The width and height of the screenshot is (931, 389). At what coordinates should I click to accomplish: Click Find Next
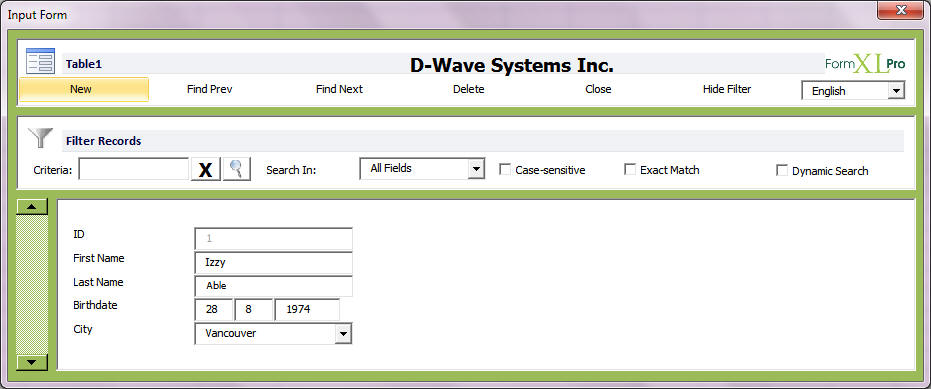(339, 89)
